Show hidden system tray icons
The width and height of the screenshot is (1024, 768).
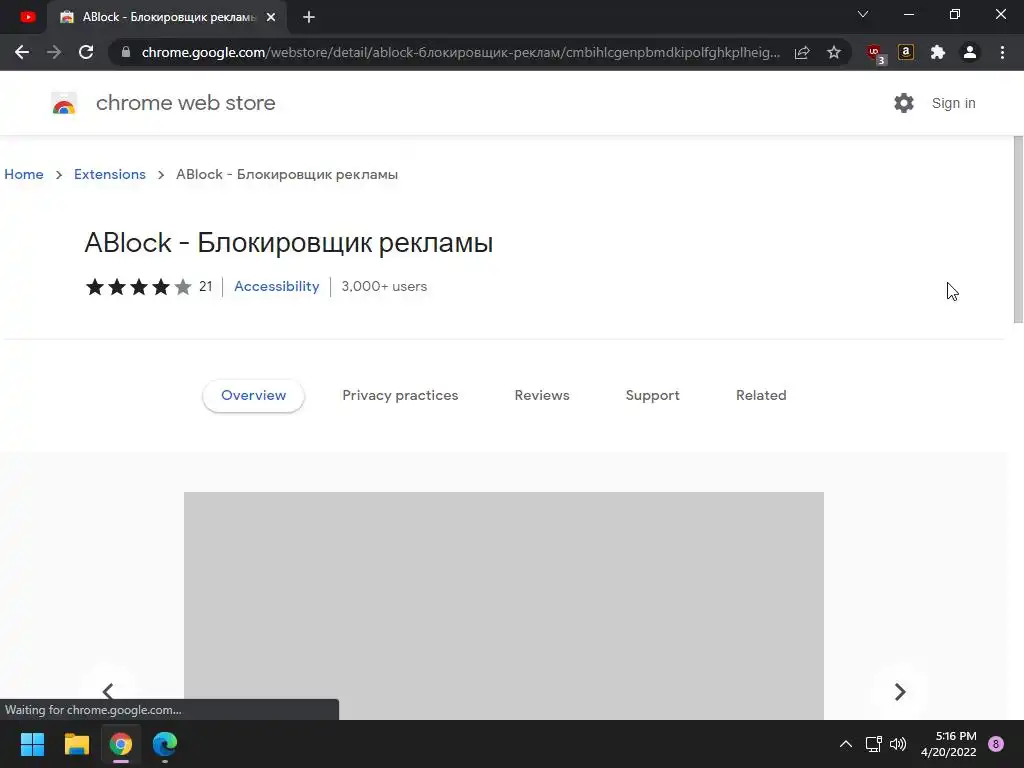[x=846, y=744]
